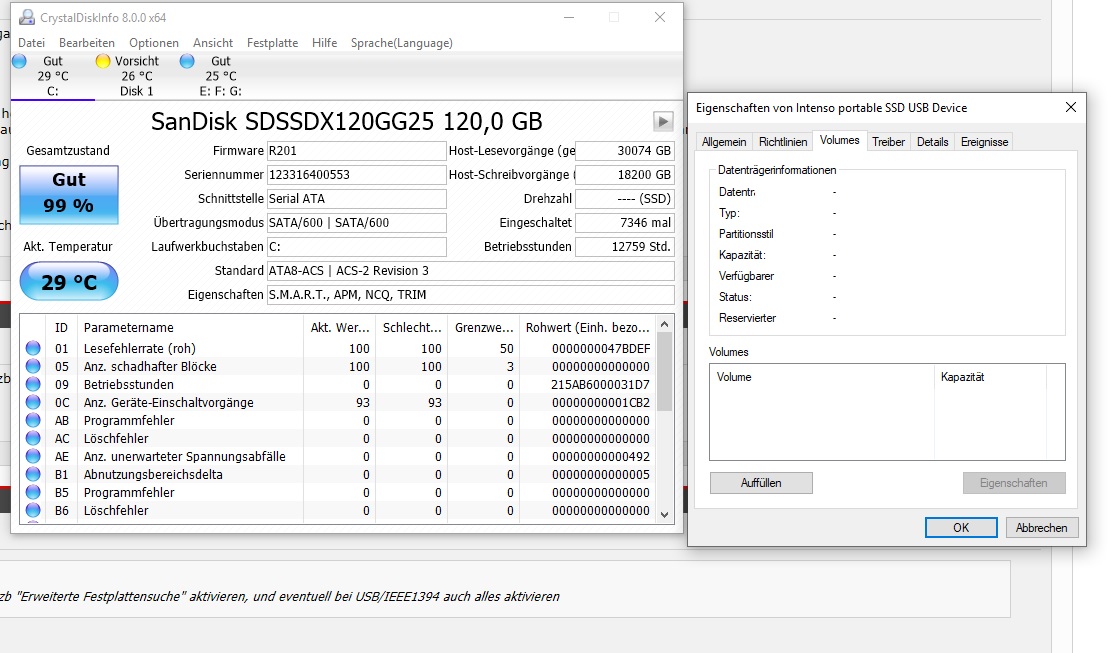
Task: Click the Firmware field showing R201
Action: 356,150
